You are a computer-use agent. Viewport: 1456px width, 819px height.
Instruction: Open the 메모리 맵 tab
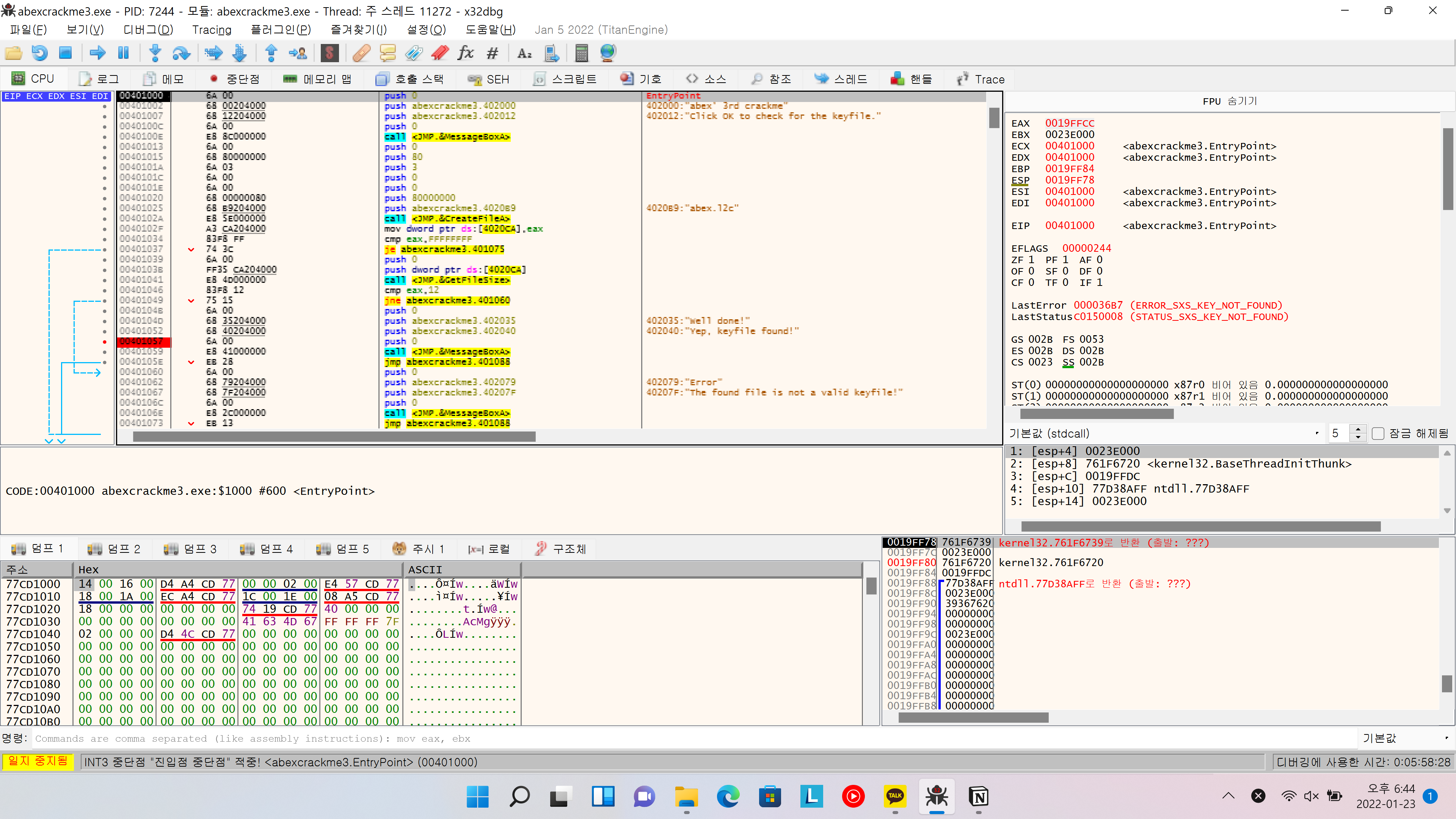(317, 78)
